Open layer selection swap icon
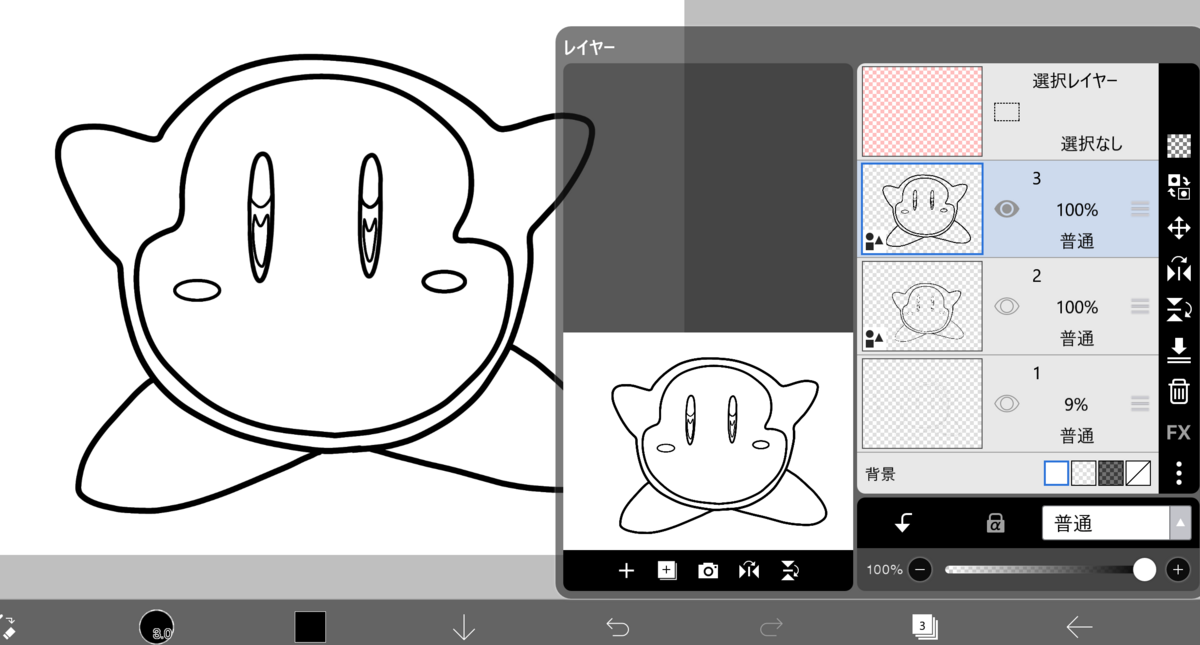This screenshot has width=1200, height=645. pyautogui.click(x=1179, y=186)
